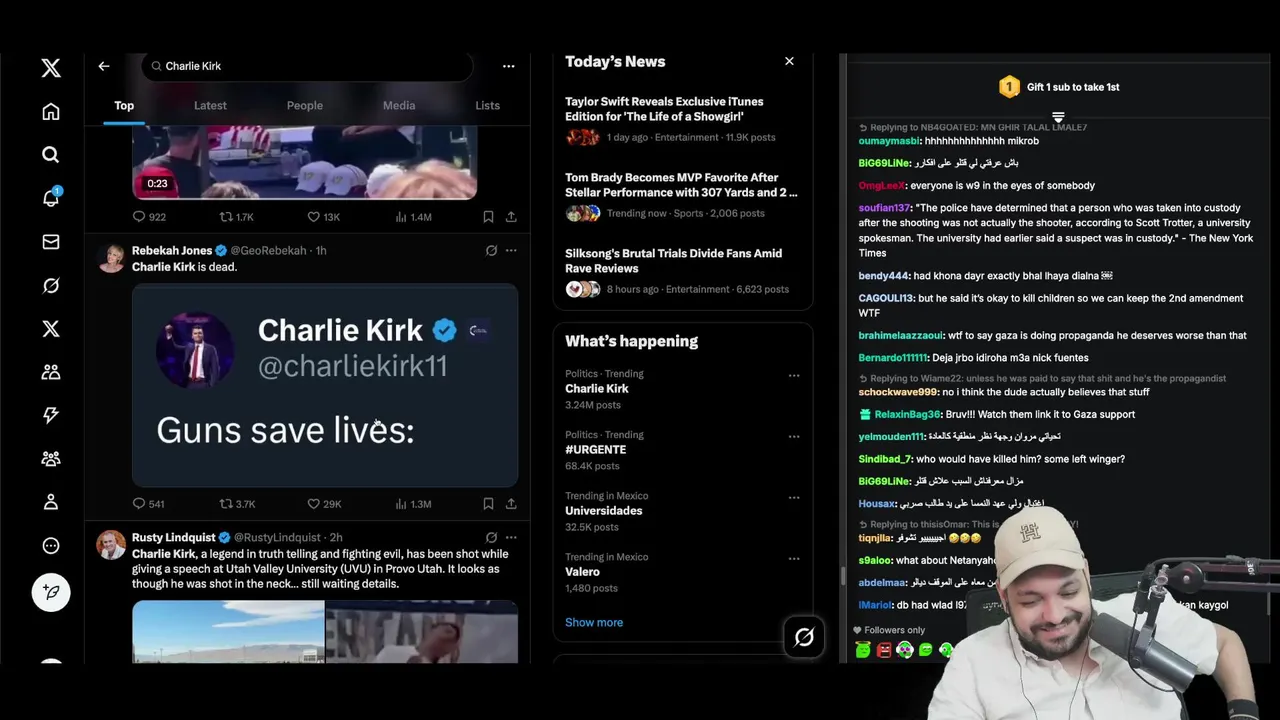Switch to the Latest tab
The width and height of the screenshot is (1280, 720).
click(210, 105)
